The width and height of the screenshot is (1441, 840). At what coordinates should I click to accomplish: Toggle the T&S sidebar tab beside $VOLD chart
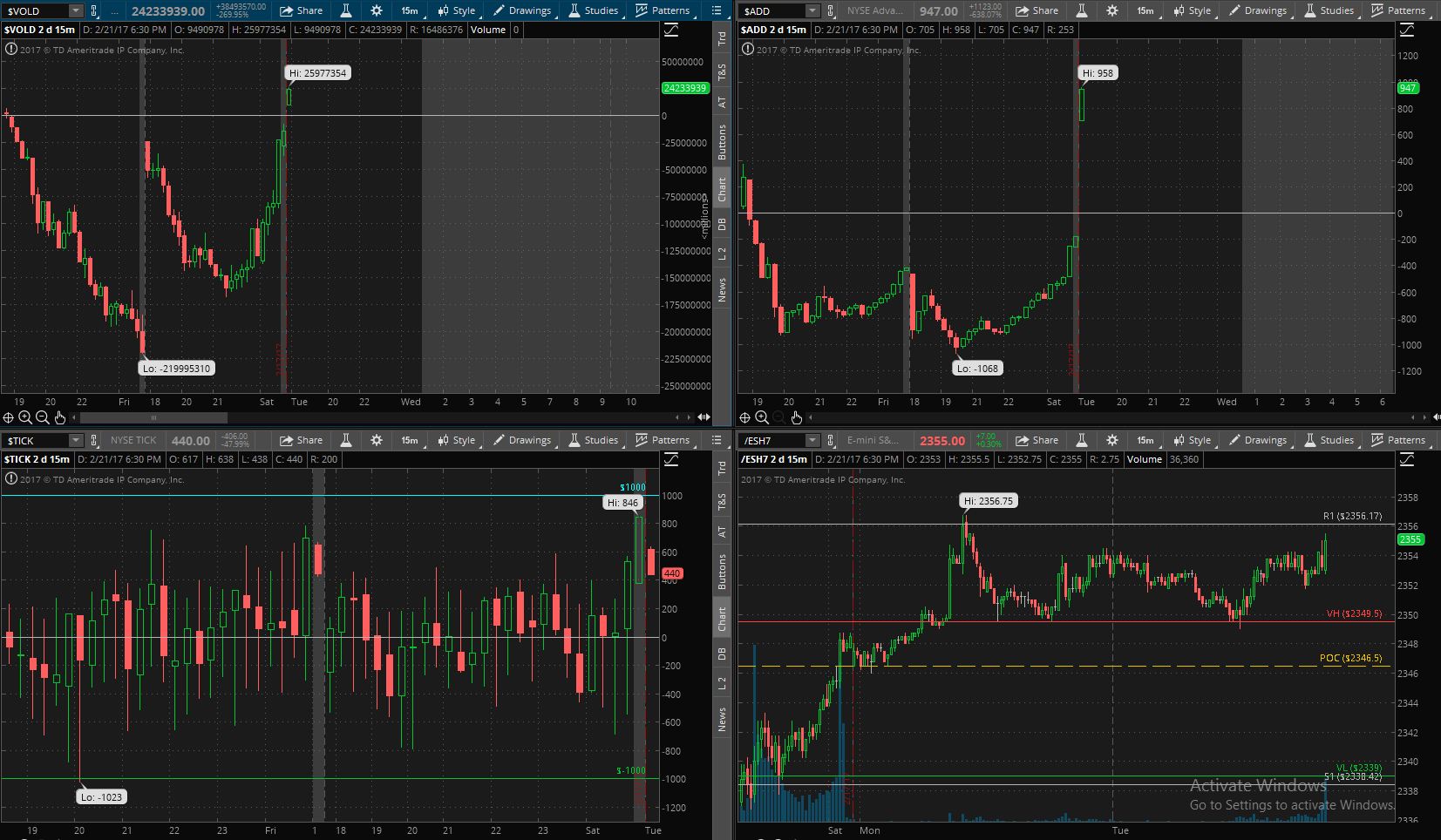click(722, 72)
